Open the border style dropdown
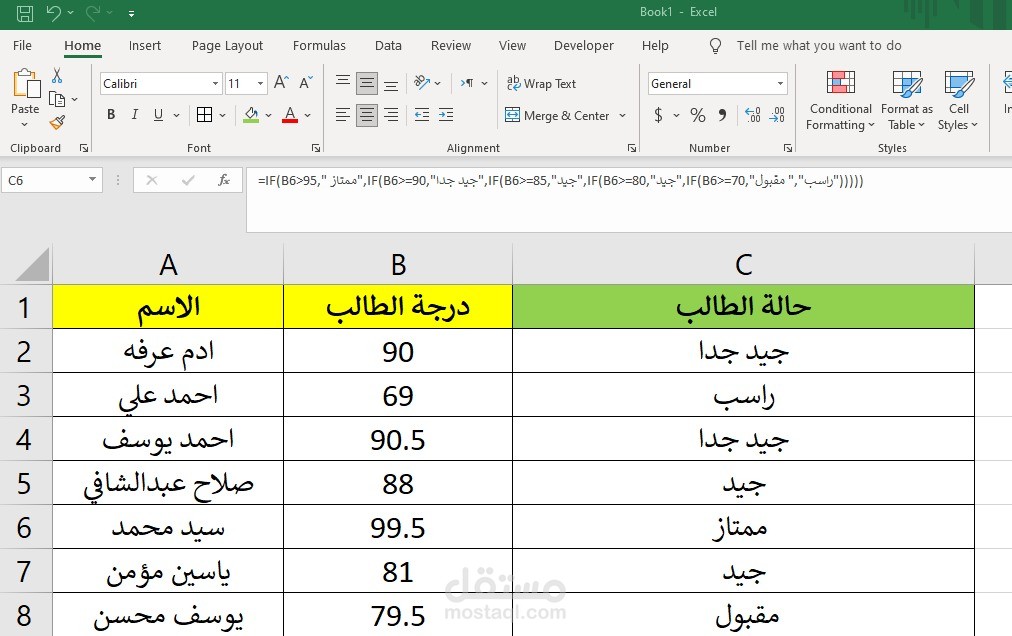This screenshot has width=1012, height=636. 220,114
